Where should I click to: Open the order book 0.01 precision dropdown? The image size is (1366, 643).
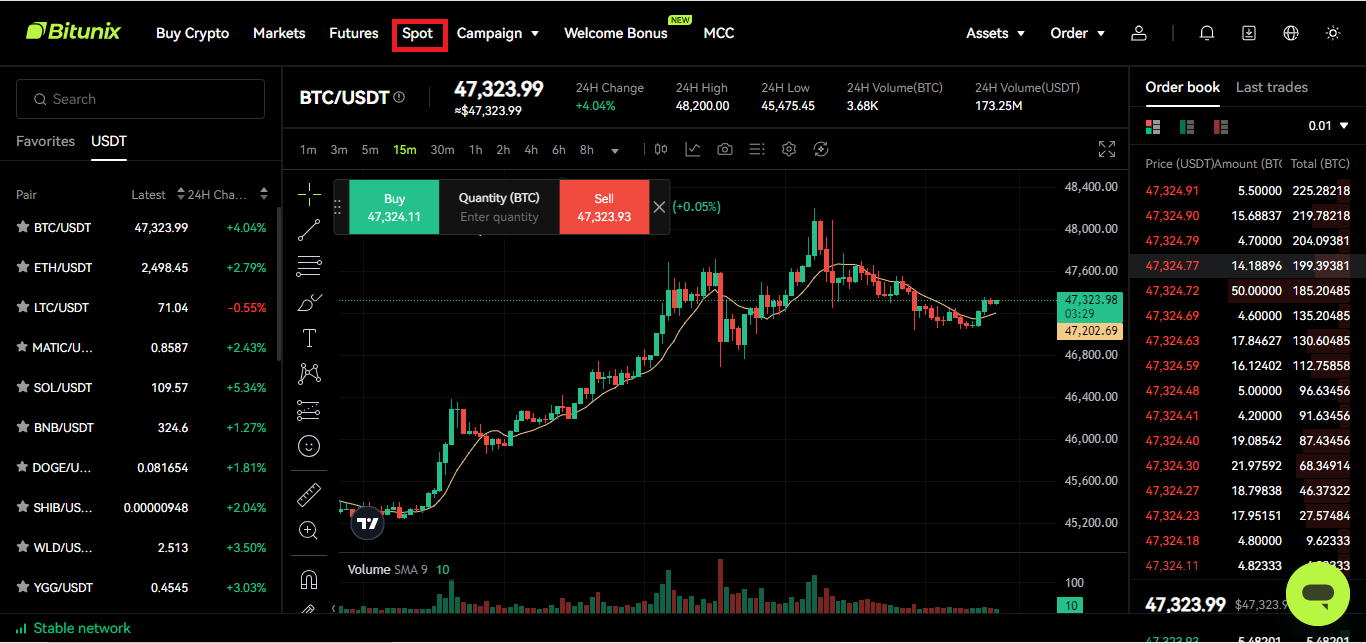pyautogui.click(x=1330, y=126)
